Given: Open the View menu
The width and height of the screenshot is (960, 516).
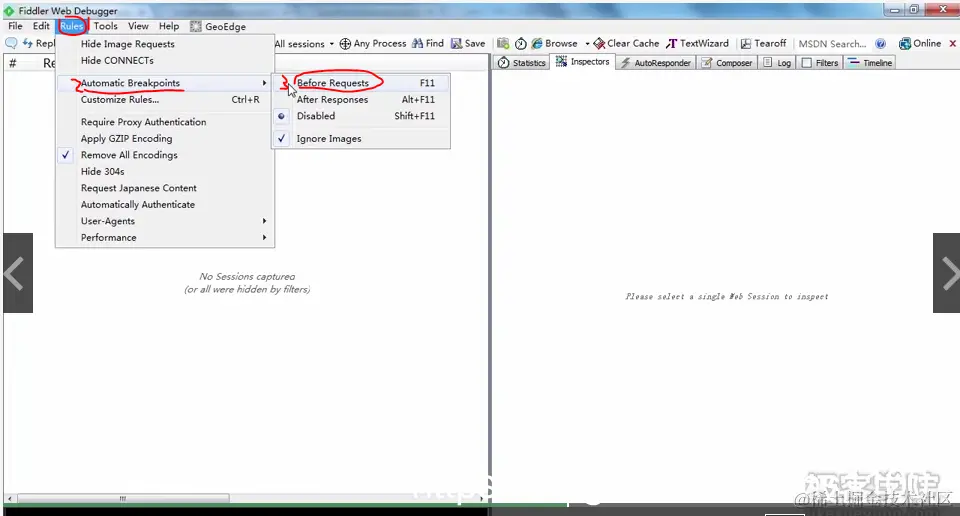Looking at the screenshot, I should (x=138, y=26).
